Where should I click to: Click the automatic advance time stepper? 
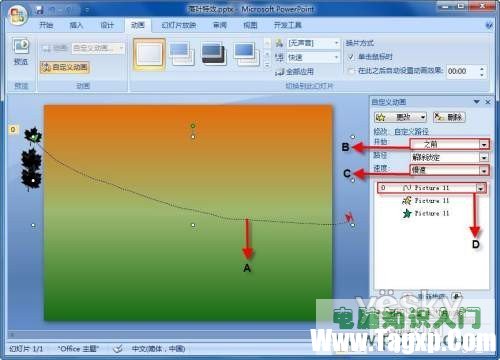[482, 71]
